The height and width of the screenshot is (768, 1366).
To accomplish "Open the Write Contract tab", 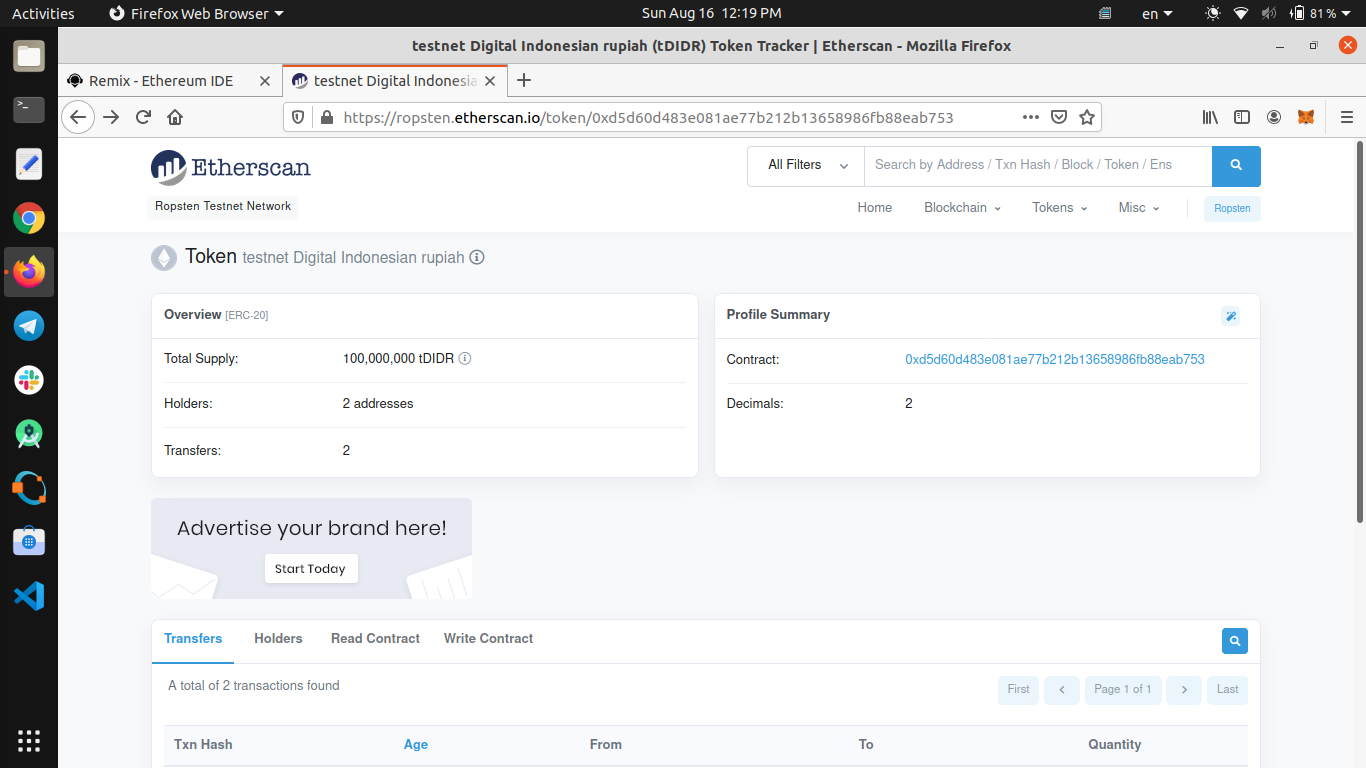I will (488, 638).
